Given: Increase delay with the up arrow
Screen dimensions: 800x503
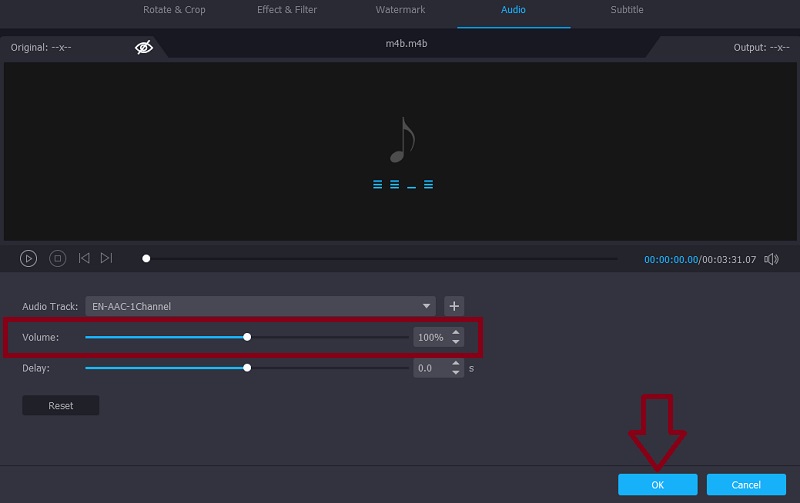Looking at the screenshot, I should pyautogui.click(x=456, y=363).
